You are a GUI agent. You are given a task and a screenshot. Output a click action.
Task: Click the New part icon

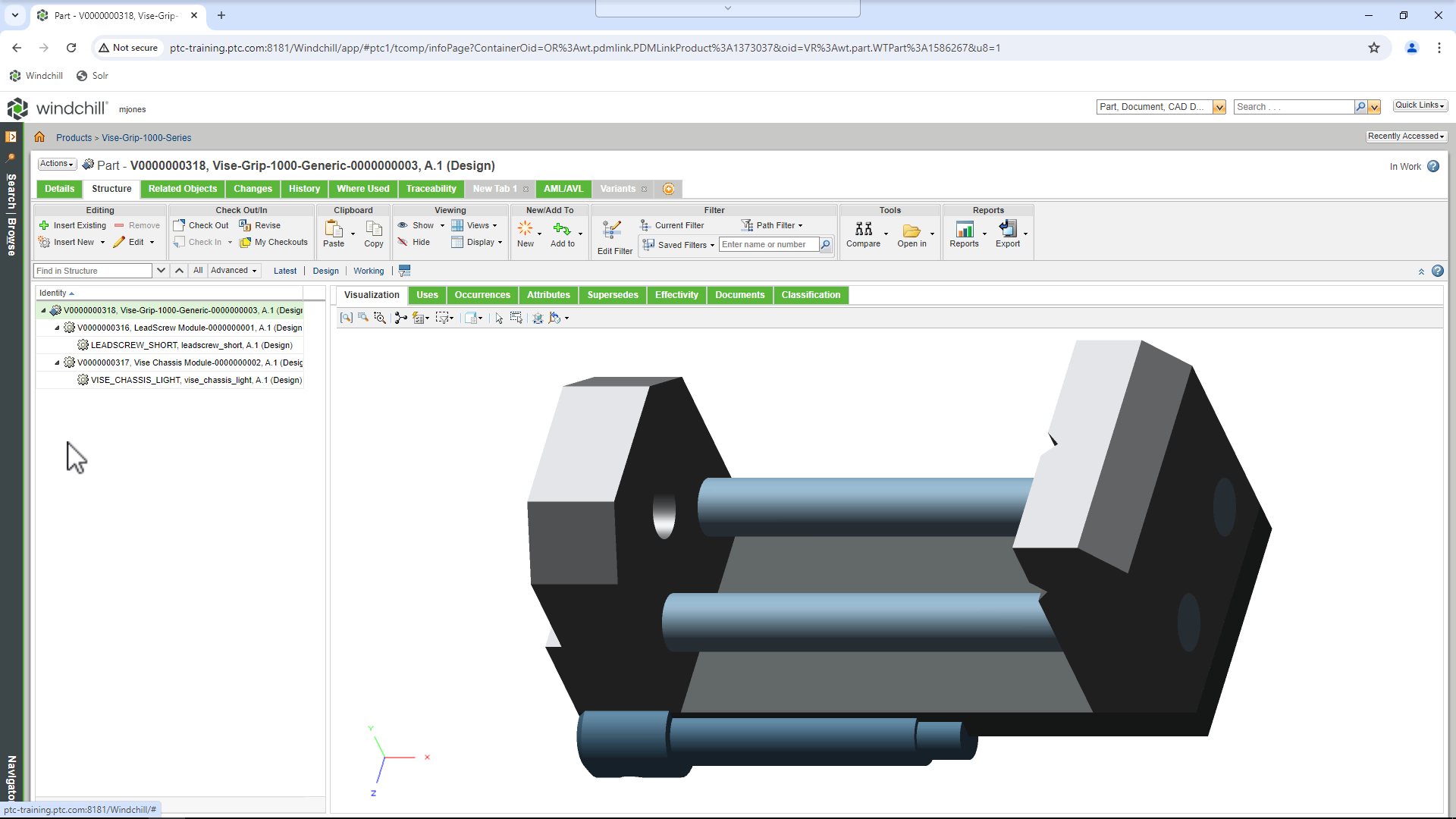525,228
